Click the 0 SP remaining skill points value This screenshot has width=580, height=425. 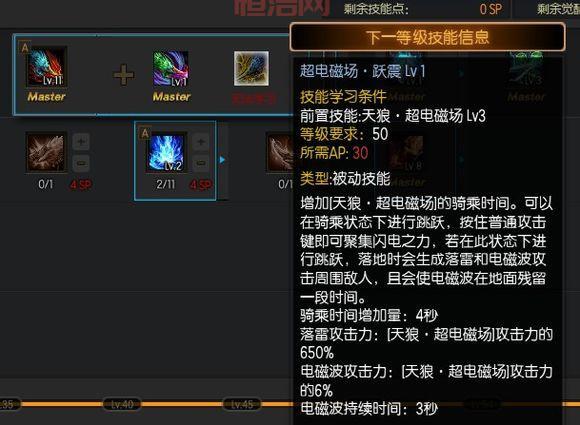point(491,9)
